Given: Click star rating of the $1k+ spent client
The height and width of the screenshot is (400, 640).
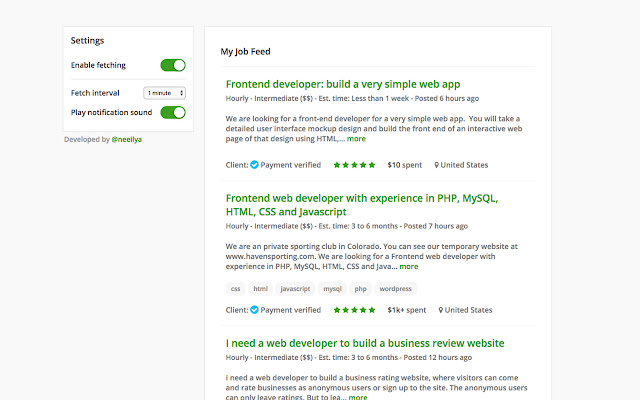Looking at the screenshot, I should pos(354,310).
